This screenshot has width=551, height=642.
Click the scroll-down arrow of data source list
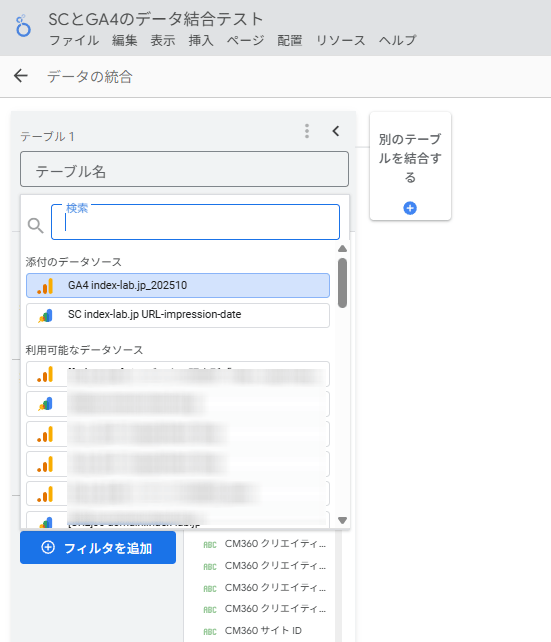(x=343, y=520)
